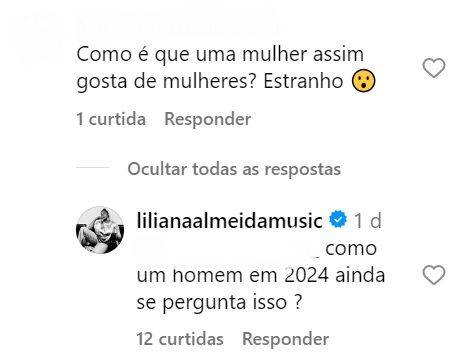Click the text 'Como é que uma mulher assim'
This screenshot has width=467, height=363.
coord(220,55)
